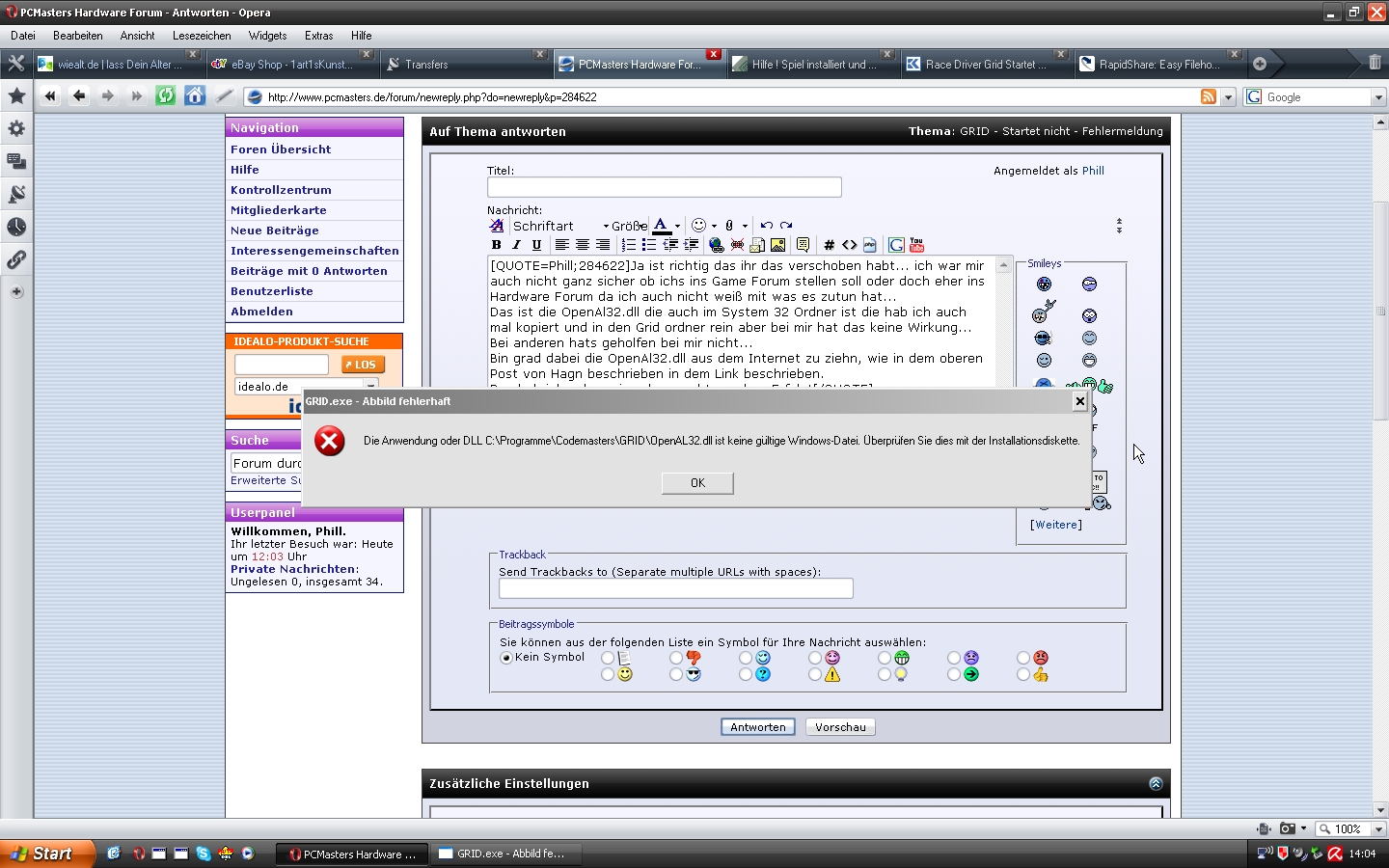
Task: Wrap selection in HTML tags (<> icon)
Action: (849, 245)
